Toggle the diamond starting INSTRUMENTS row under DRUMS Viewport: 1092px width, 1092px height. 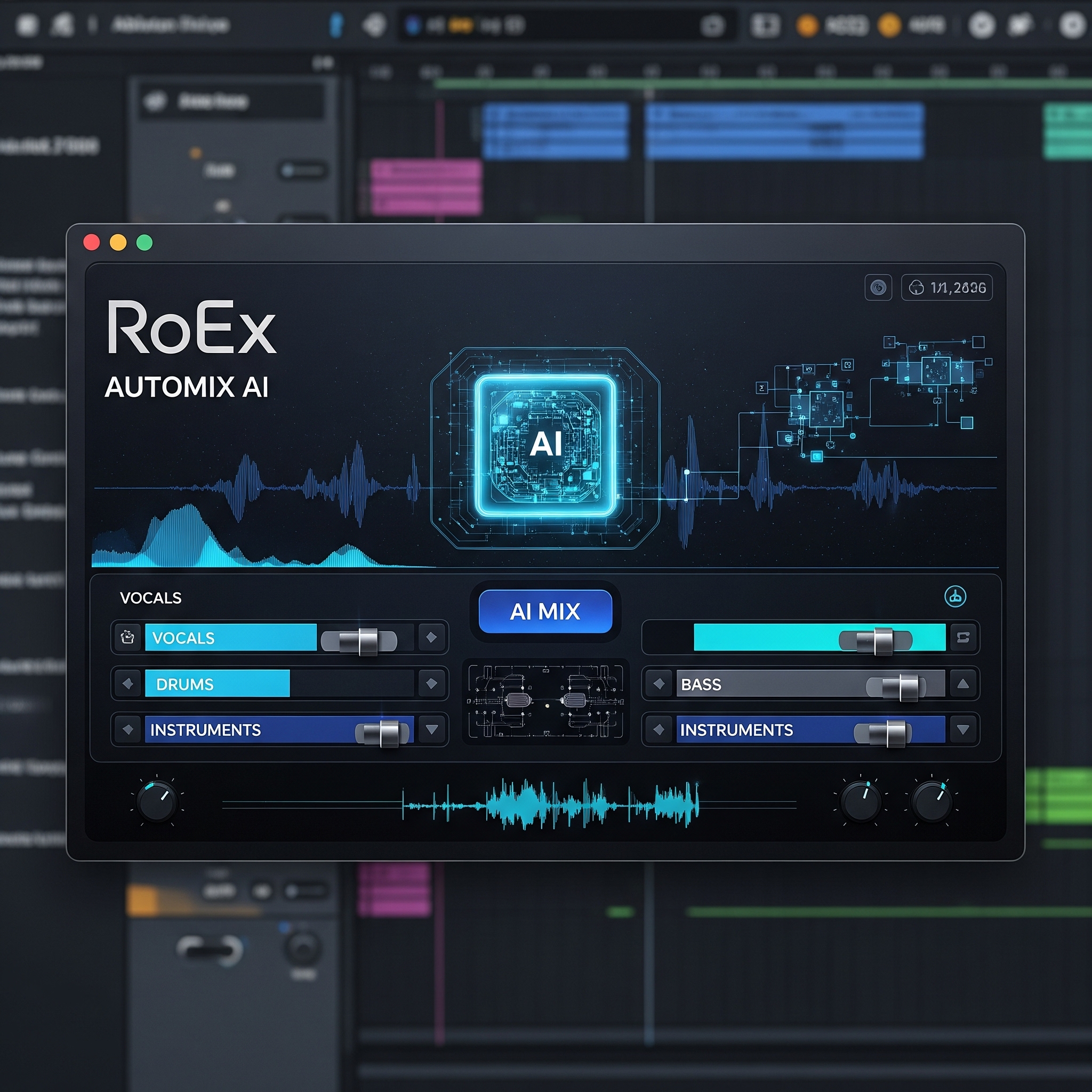[x=128, y=729]
